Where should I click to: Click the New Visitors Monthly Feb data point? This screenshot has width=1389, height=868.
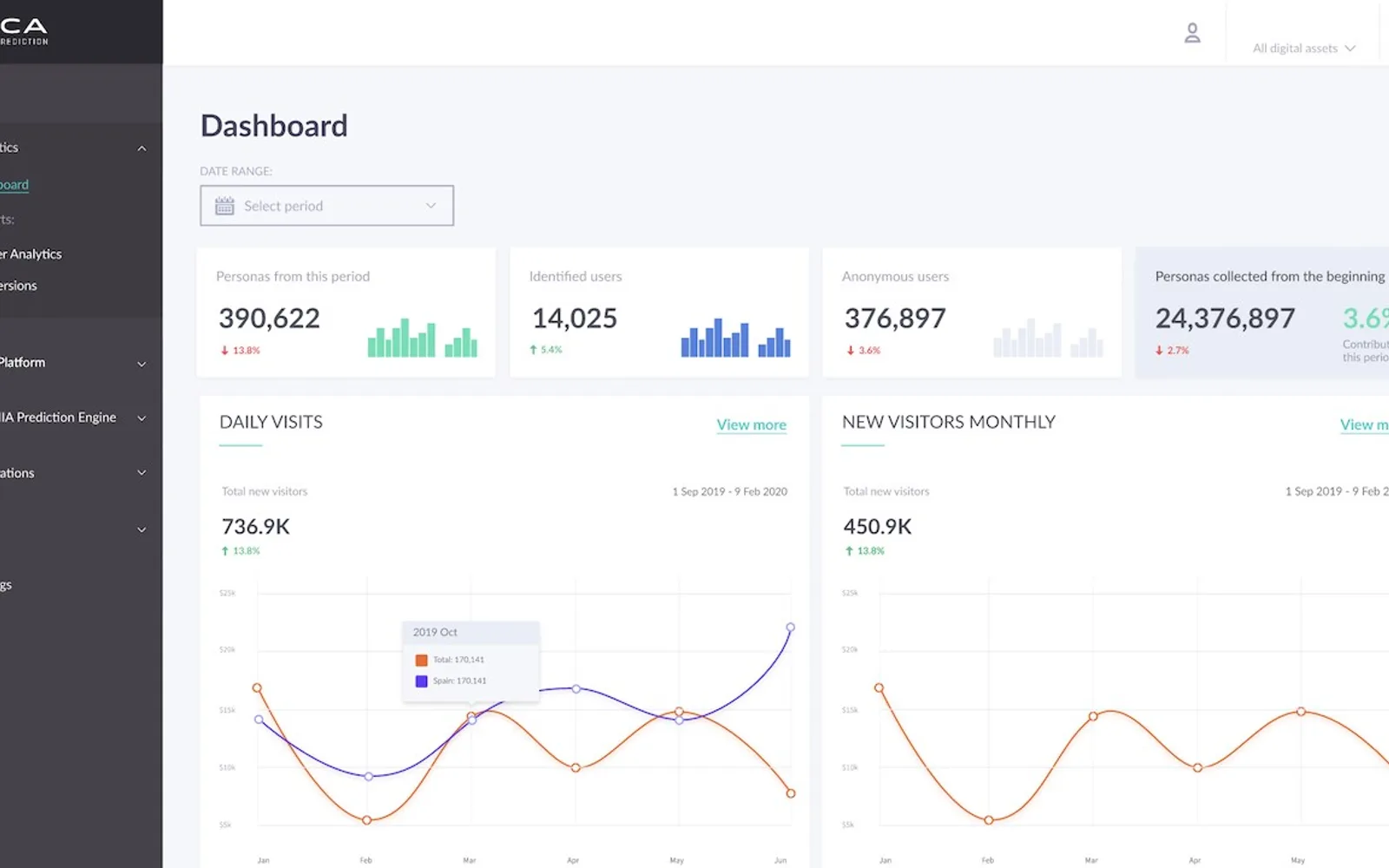tap(989, 820)
